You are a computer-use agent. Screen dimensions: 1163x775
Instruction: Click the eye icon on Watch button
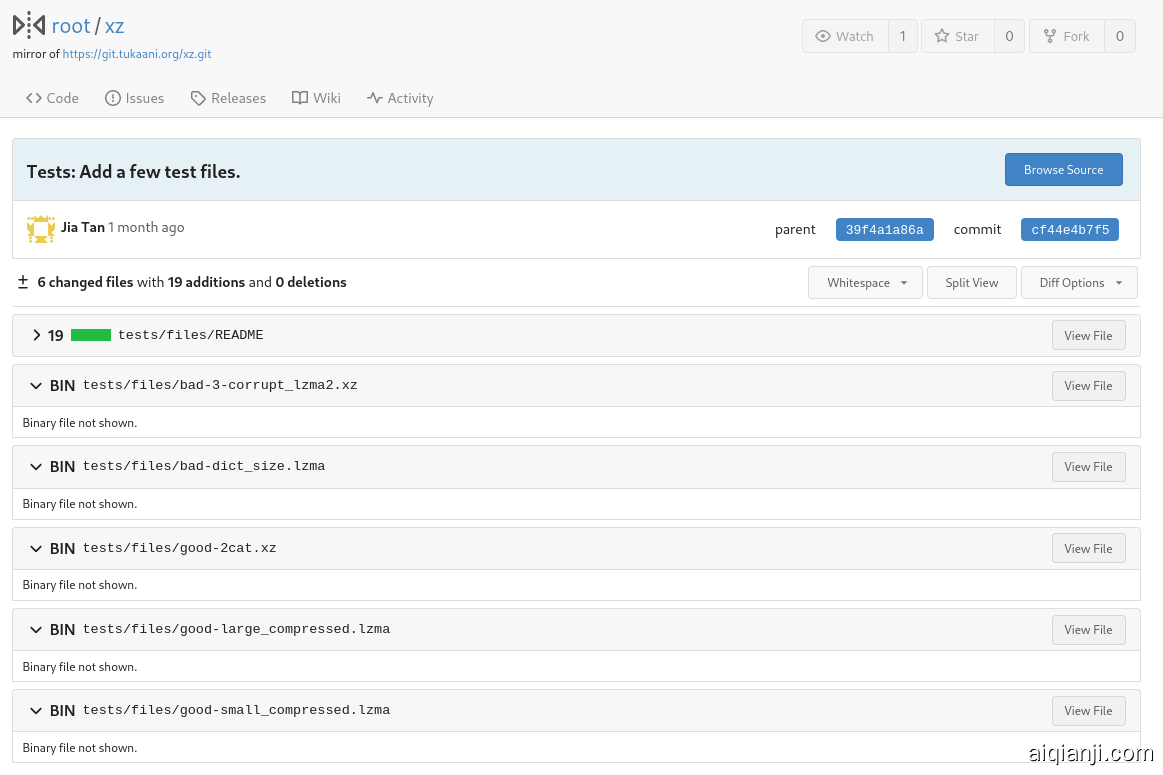coord(823,36)
